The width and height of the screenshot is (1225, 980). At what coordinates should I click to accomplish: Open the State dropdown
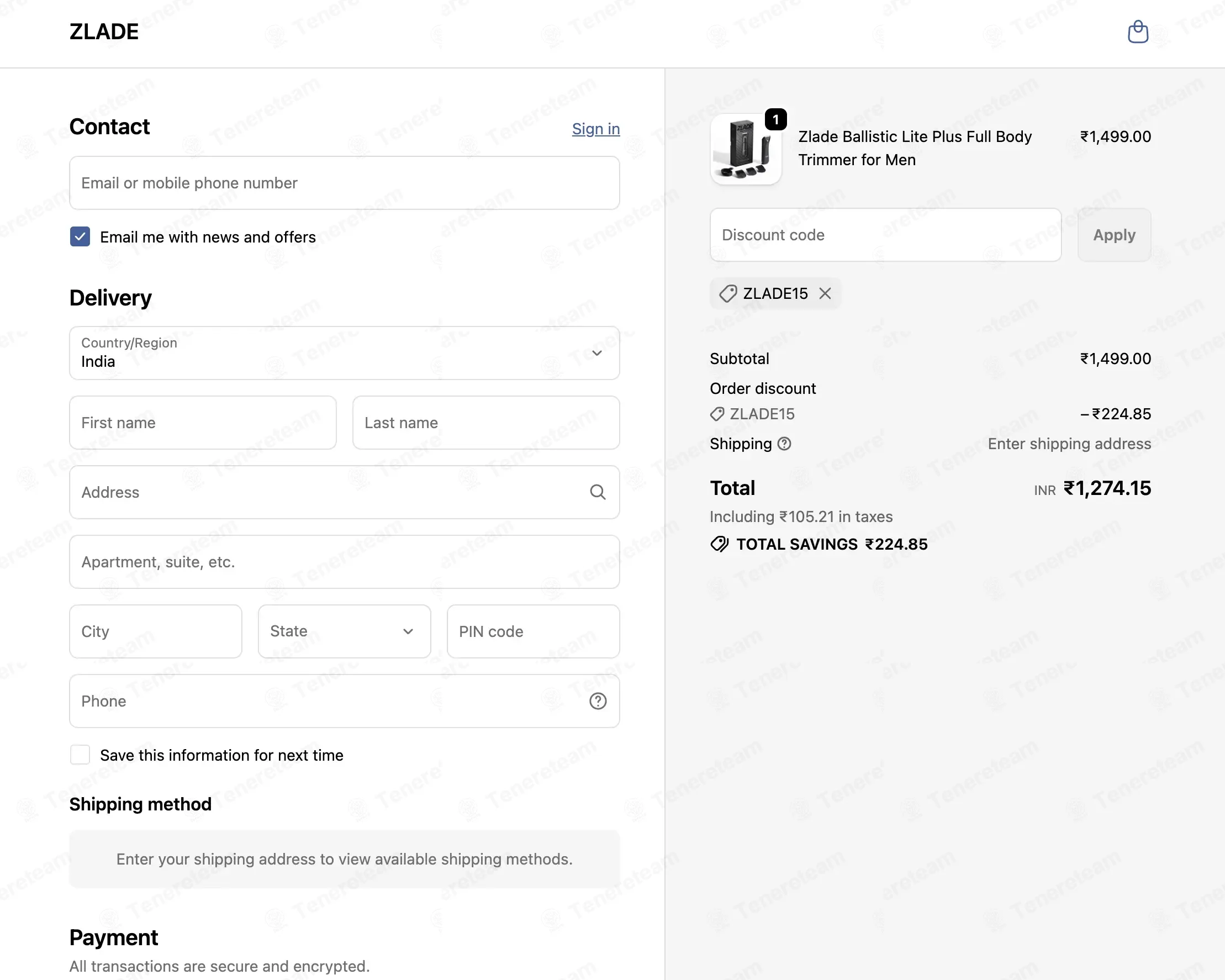click(x=344, y=631)
